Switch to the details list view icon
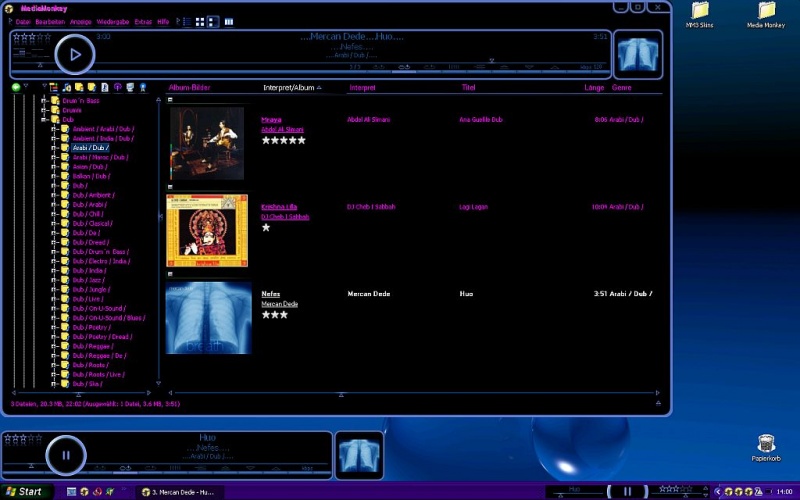The image size is (800, 500). (187, 21)
